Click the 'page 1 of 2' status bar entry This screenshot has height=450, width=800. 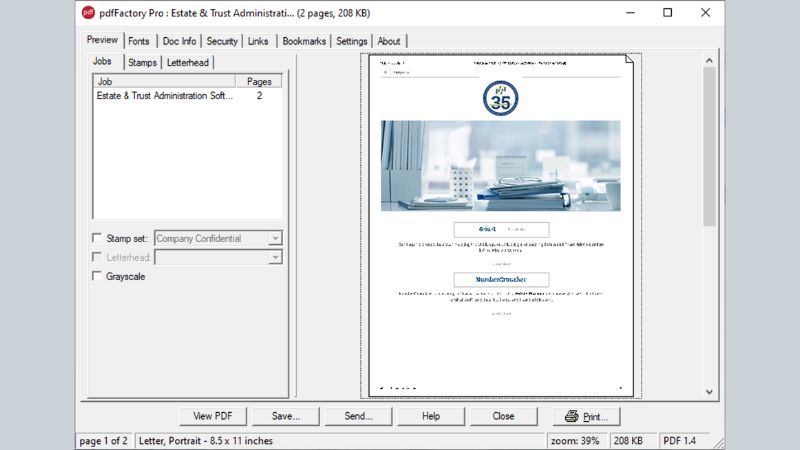[104, 441]
